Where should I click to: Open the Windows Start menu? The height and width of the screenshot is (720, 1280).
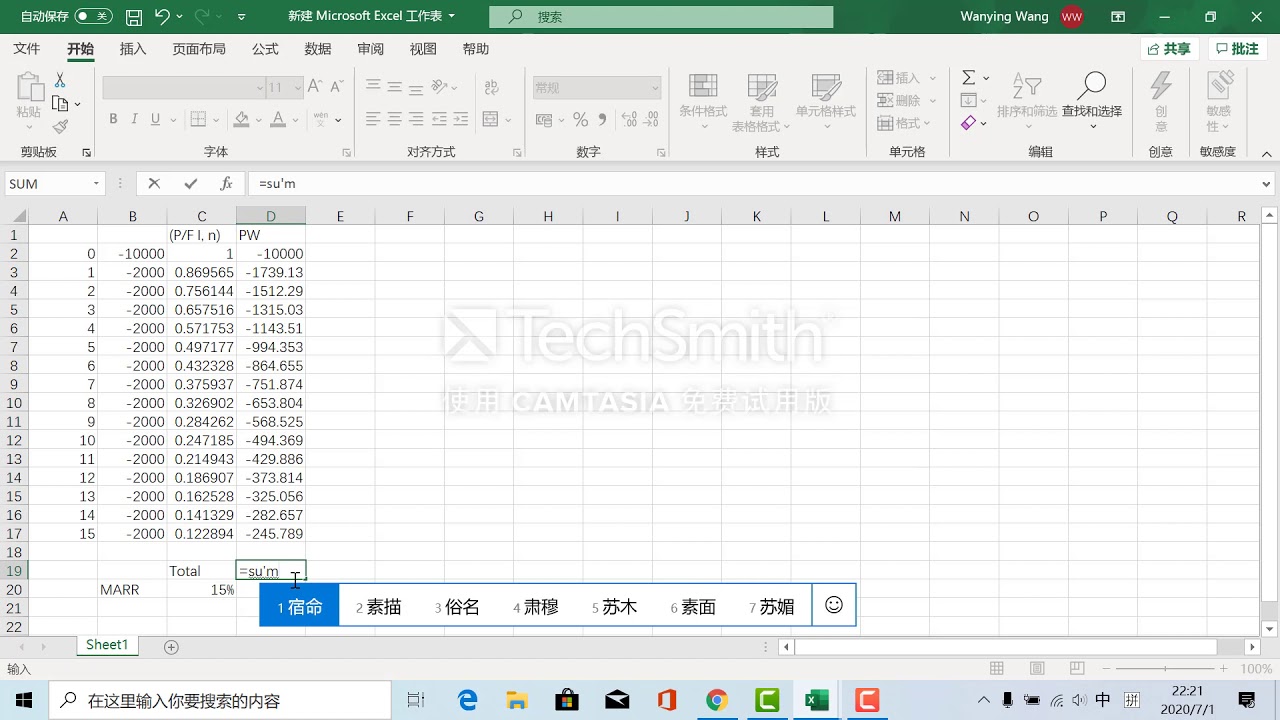[x=24, y=700]
